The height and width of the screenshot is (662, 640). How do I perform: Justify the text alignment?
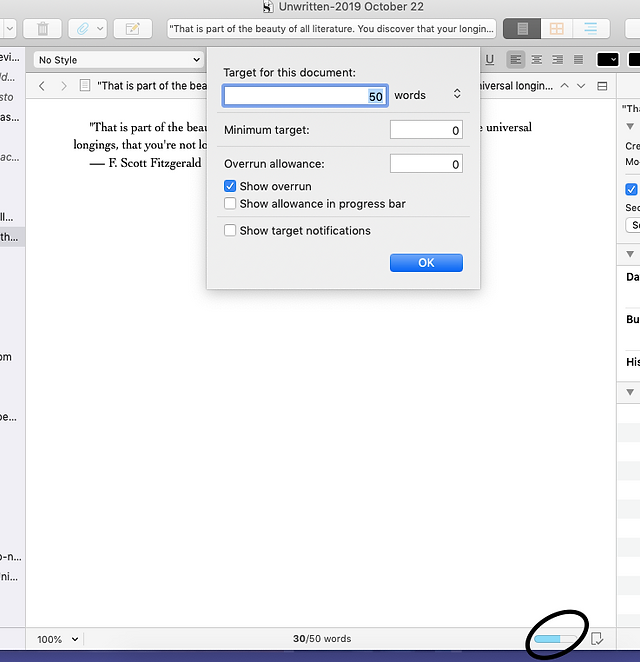coord(578,60)
